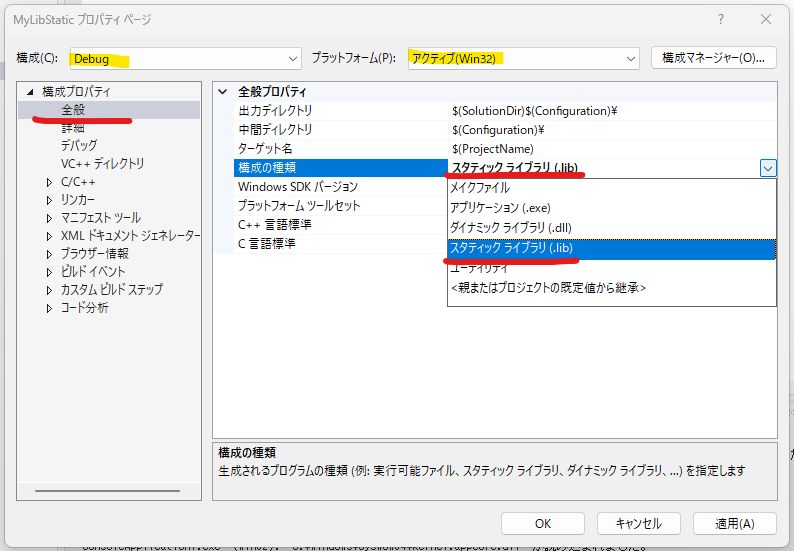Collapse the 構成プロパティ tree node
Screen dimensions: 794x551
30,92
